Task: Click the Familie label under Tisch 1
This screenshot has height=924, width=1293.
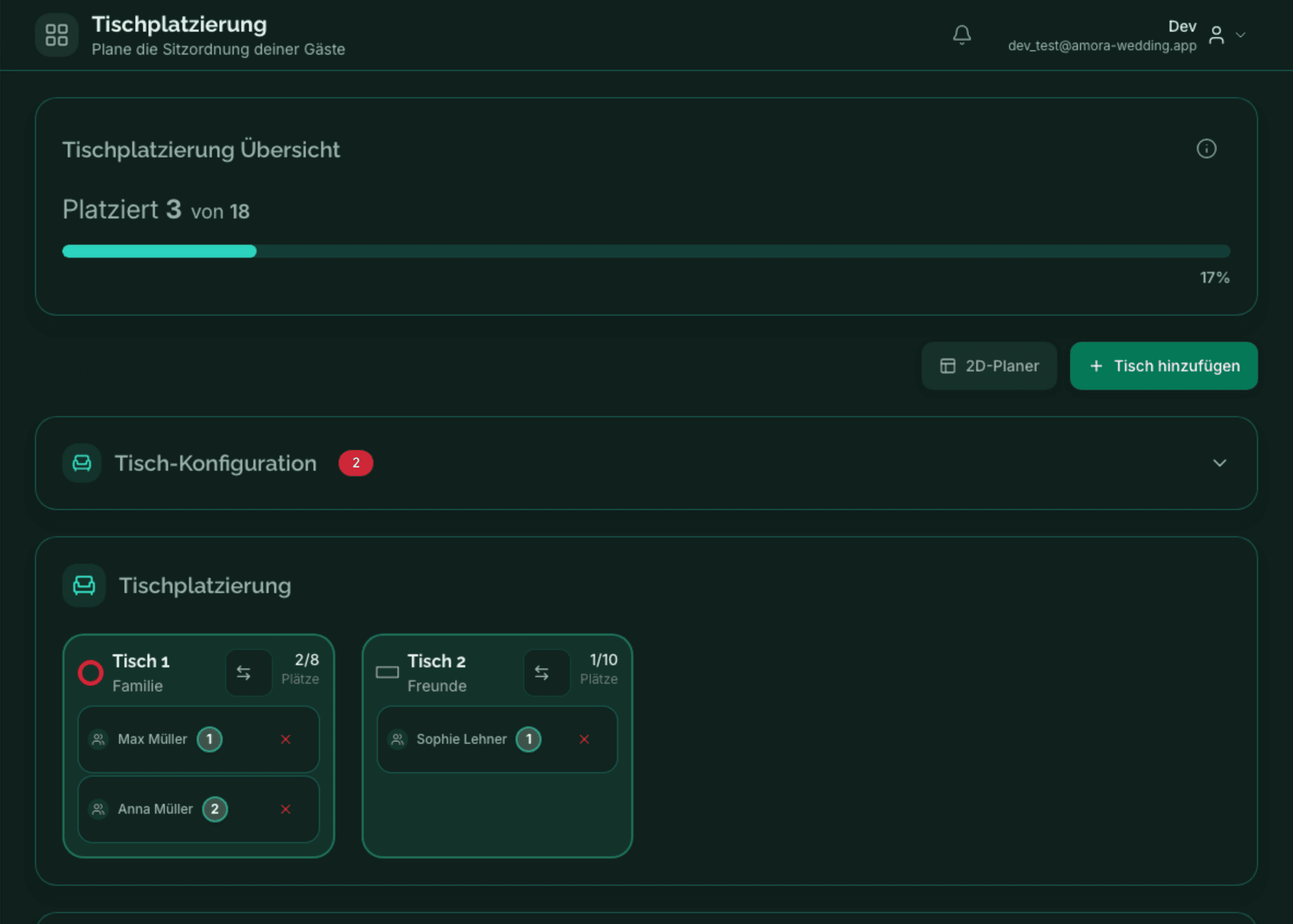Action: (138, 686)
